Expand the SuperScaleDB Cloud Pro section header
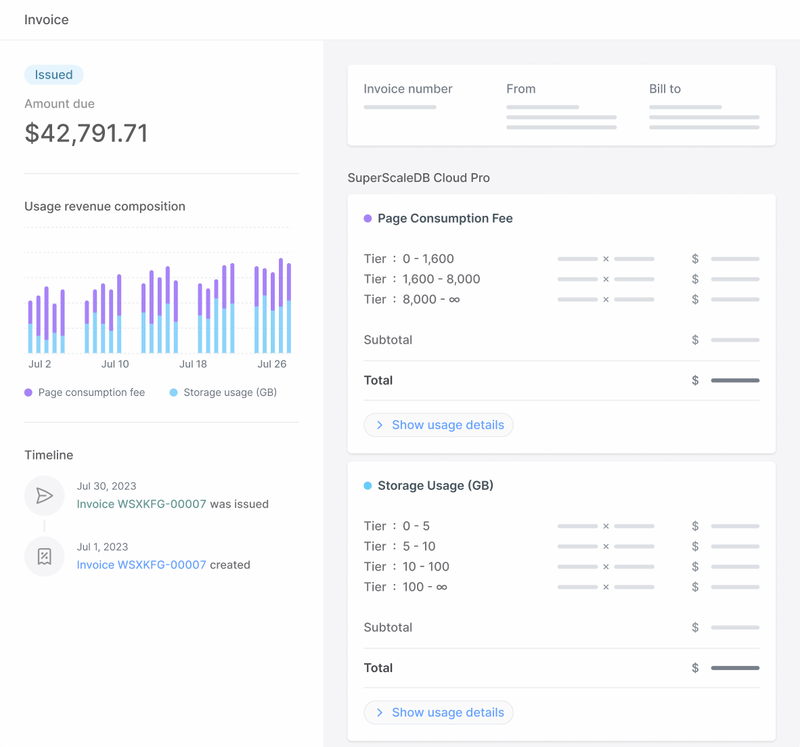The width and height of the screenshot is (800, 747). tap(419, 177)
